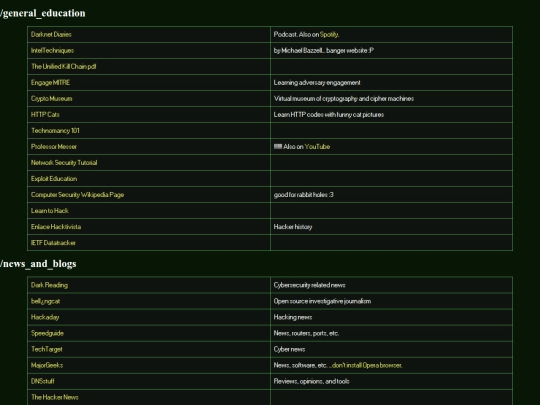Visit the IntelTechniques link
The image size is (540, 405).
pos(52,51)
